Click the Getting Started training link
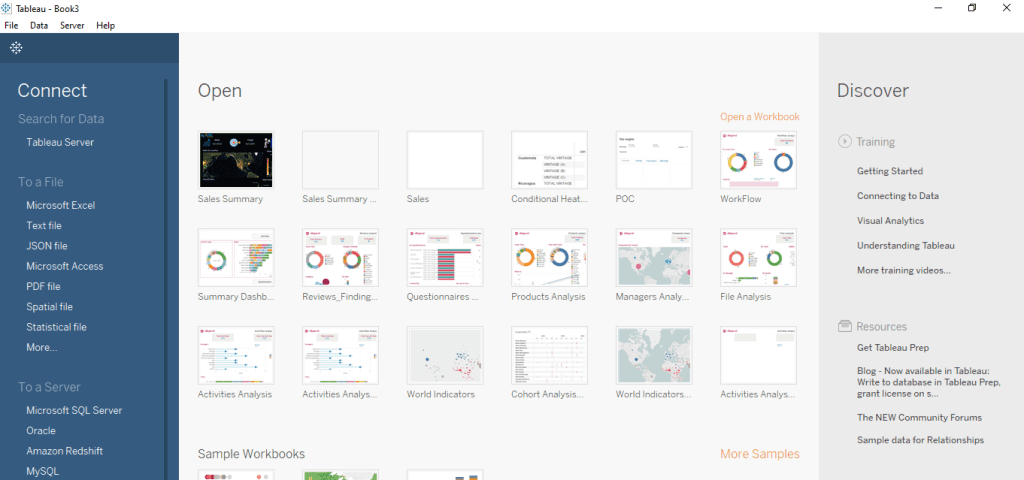This screenshot has height=480, width=1024. pyautogui.click(x=889, y=171)
